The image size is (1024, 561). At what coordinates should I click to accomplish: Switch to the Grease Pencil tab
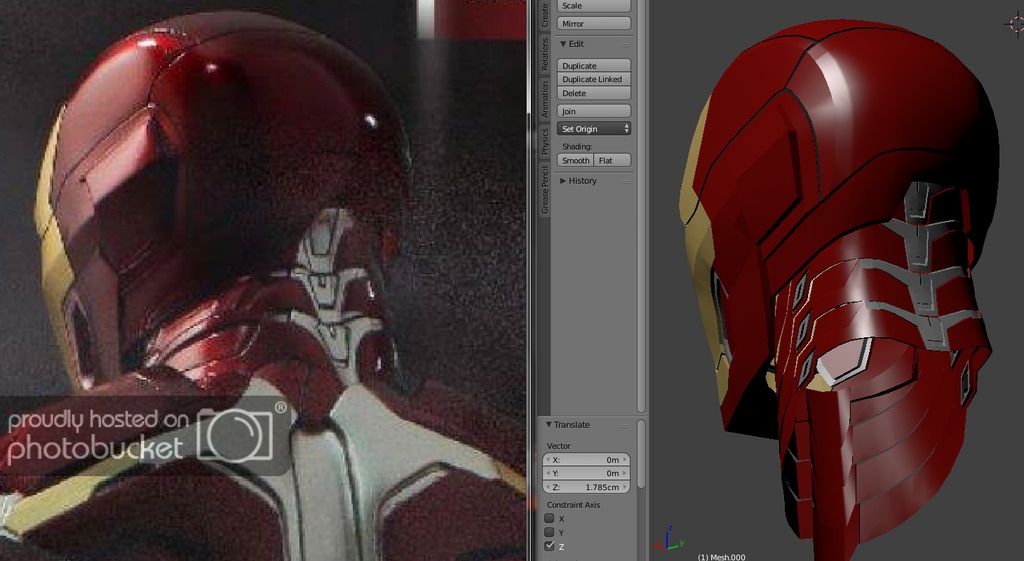[x=545, y=189]
